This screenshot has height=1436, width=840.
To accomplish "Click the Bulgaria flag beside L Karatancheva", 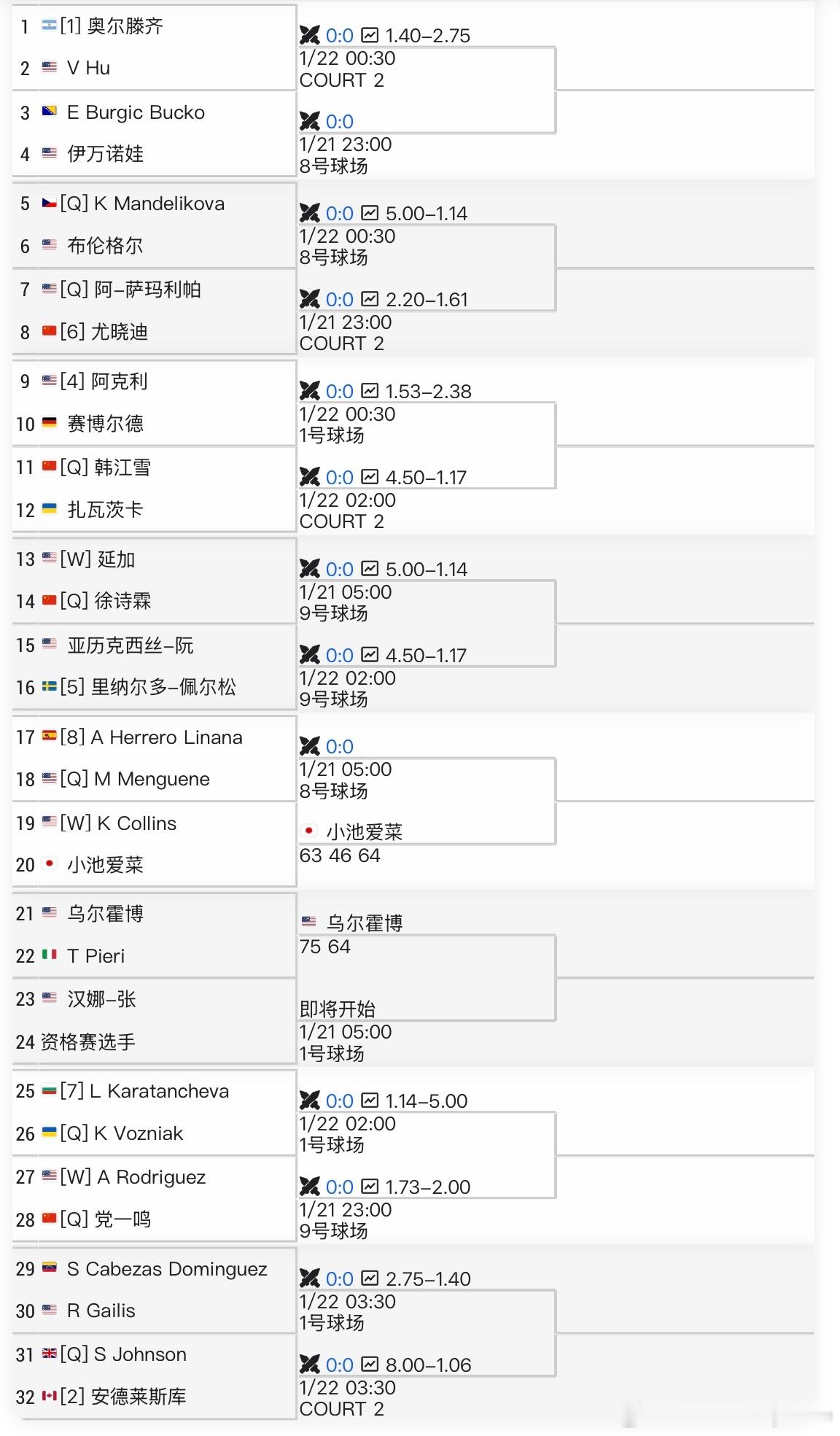I will click(x=50, y=1090).
